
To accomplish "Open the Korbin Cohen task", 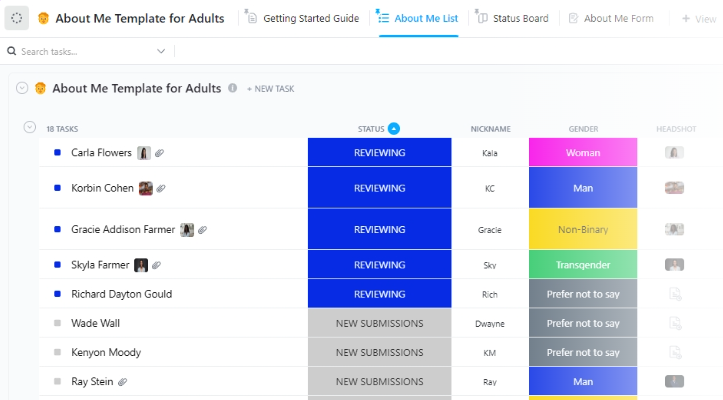I will [x=102, y=188].
